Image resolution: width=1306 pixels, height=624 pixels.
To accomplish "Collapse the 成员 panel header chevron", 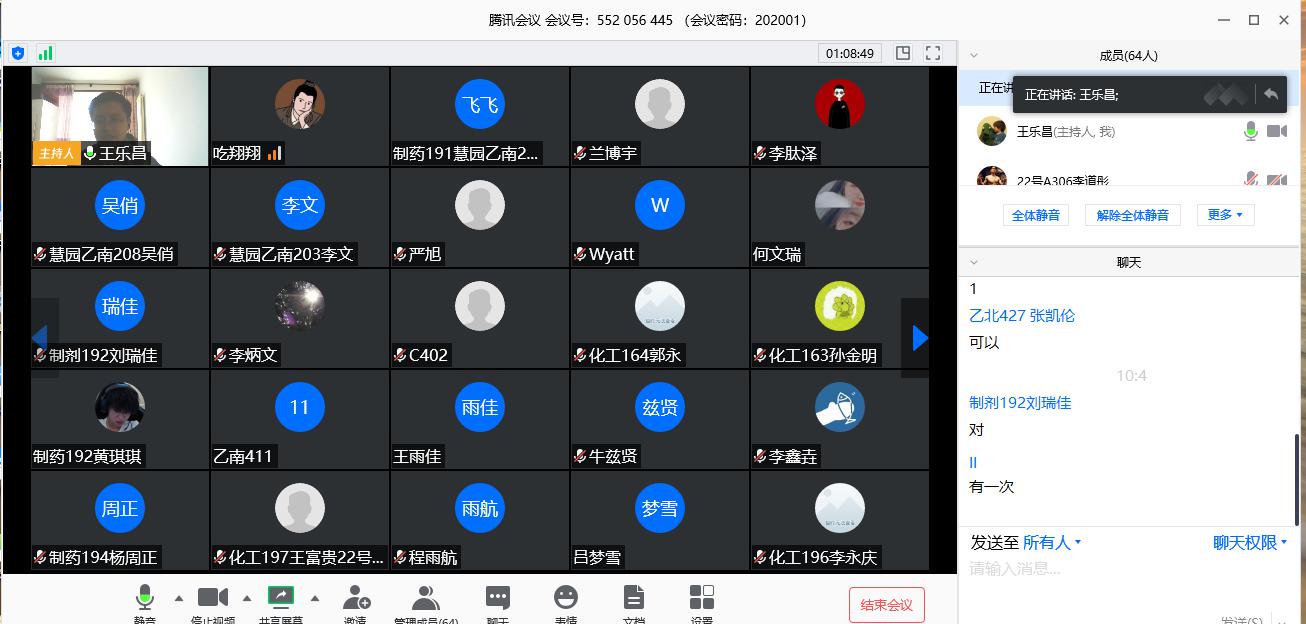I will (x=974, y=56).
